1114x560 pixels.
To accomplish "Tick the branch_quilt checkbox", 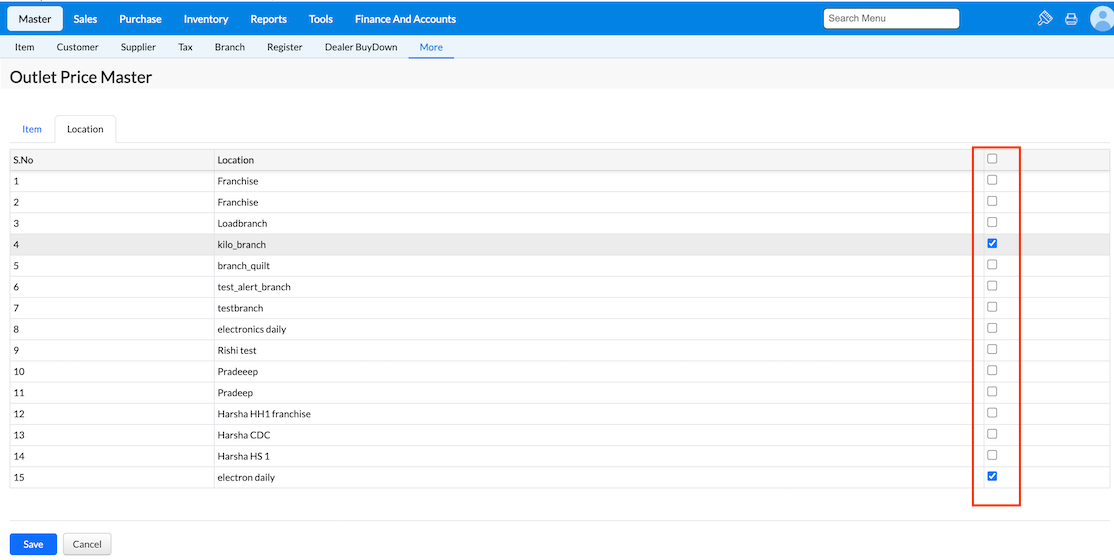I will click(x=993, y=264).
